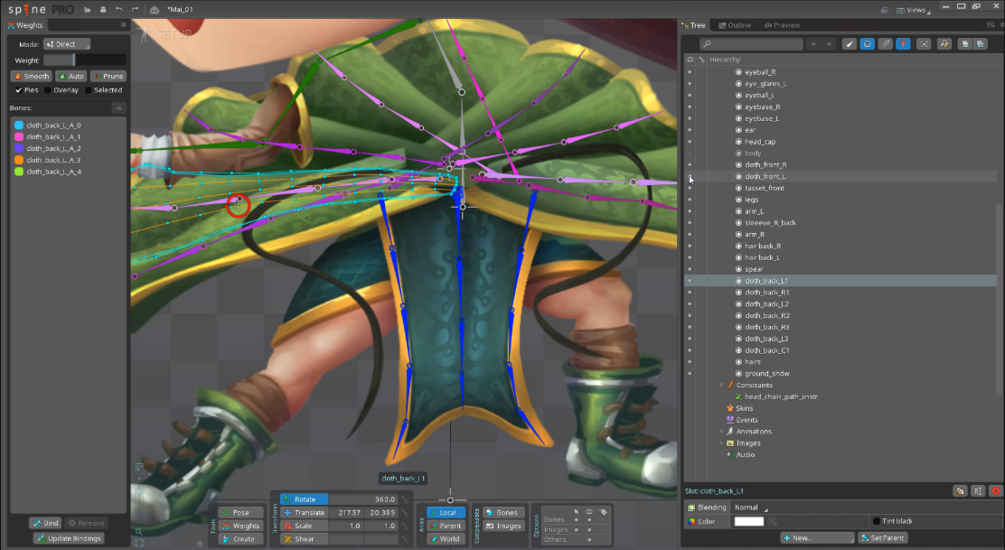Viewport: 1005px width, 550px height.
Task: Click the rename slot icon in properties
Action: (x=977, y=491)
